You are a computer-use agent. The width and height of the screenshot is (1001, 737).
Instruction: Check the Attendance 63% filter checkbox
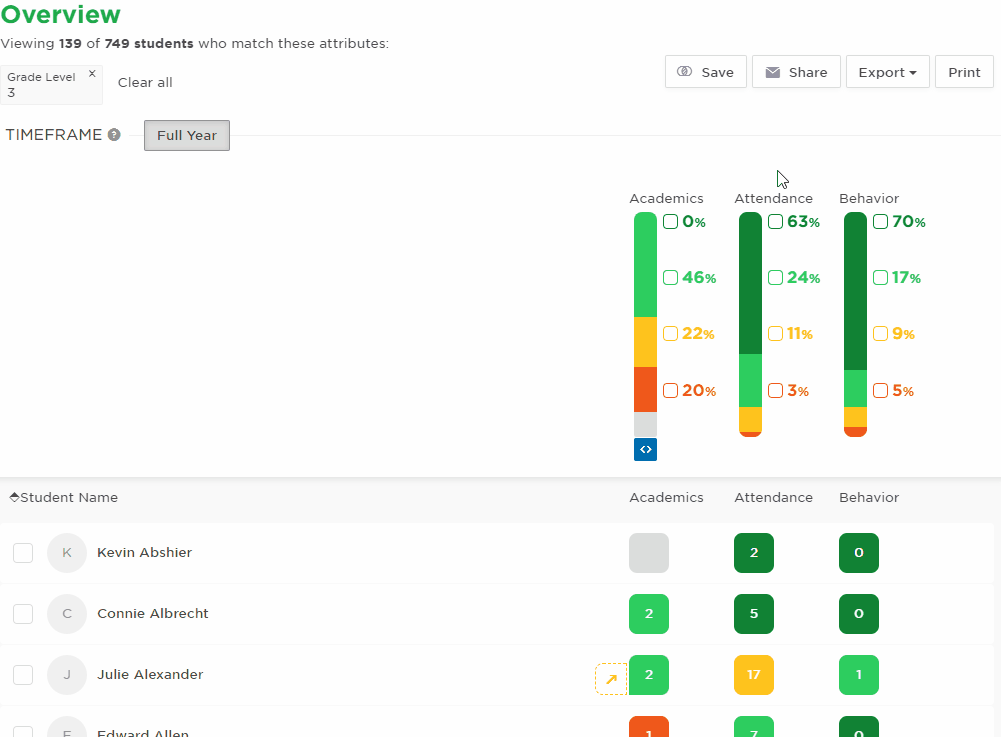coord(775,222)
